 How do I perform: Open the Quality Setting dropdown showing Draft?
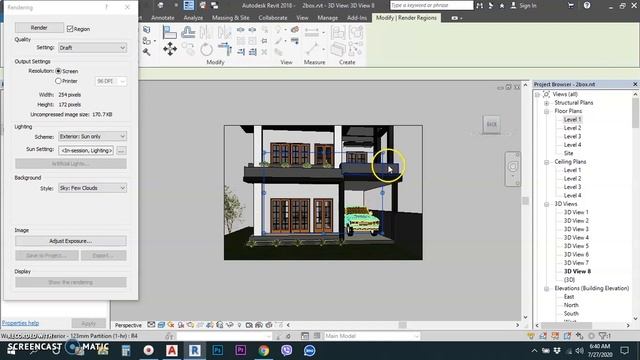pyautogui.click(x=92, y=48)
